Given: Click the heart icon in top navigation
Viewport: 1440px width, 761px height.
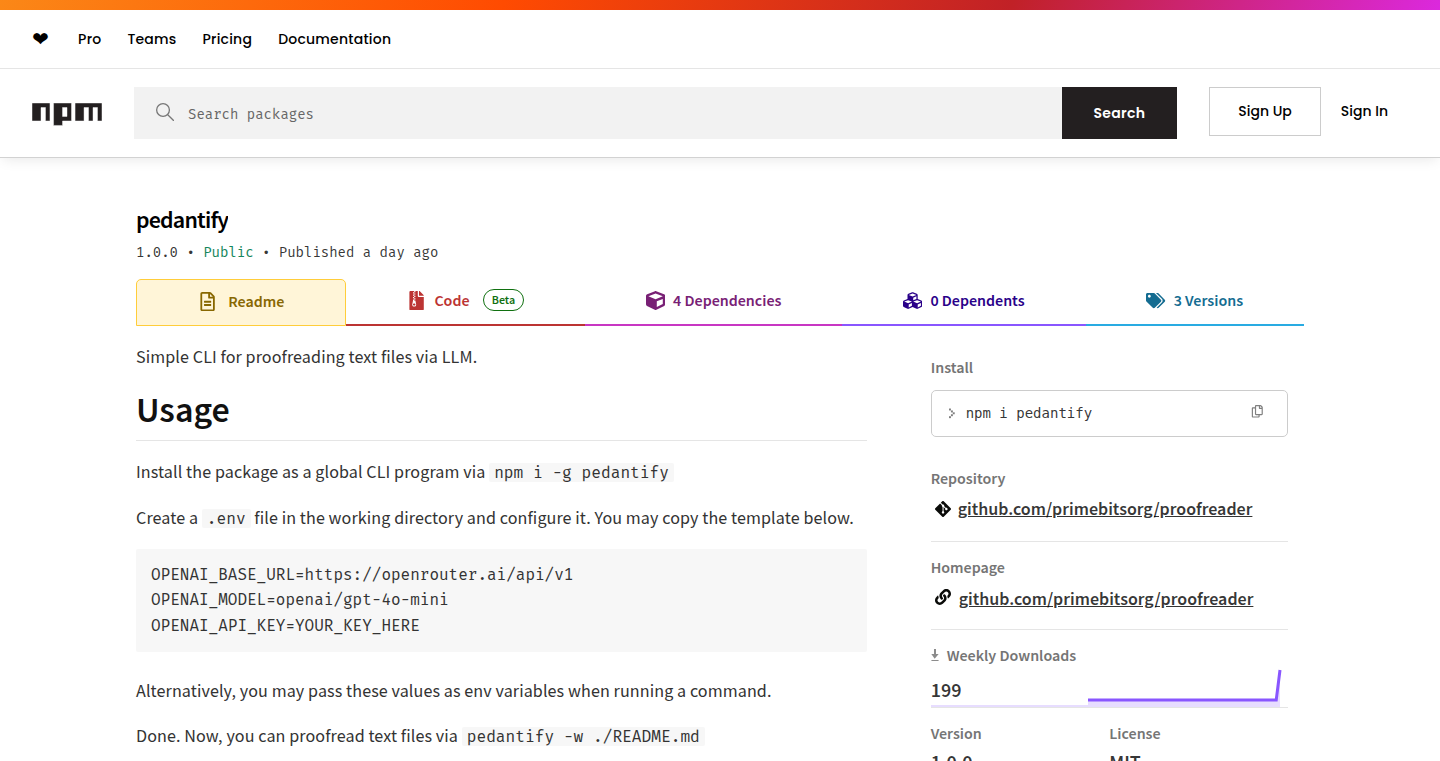Looking at the screenshot, I should coord(40,39).
